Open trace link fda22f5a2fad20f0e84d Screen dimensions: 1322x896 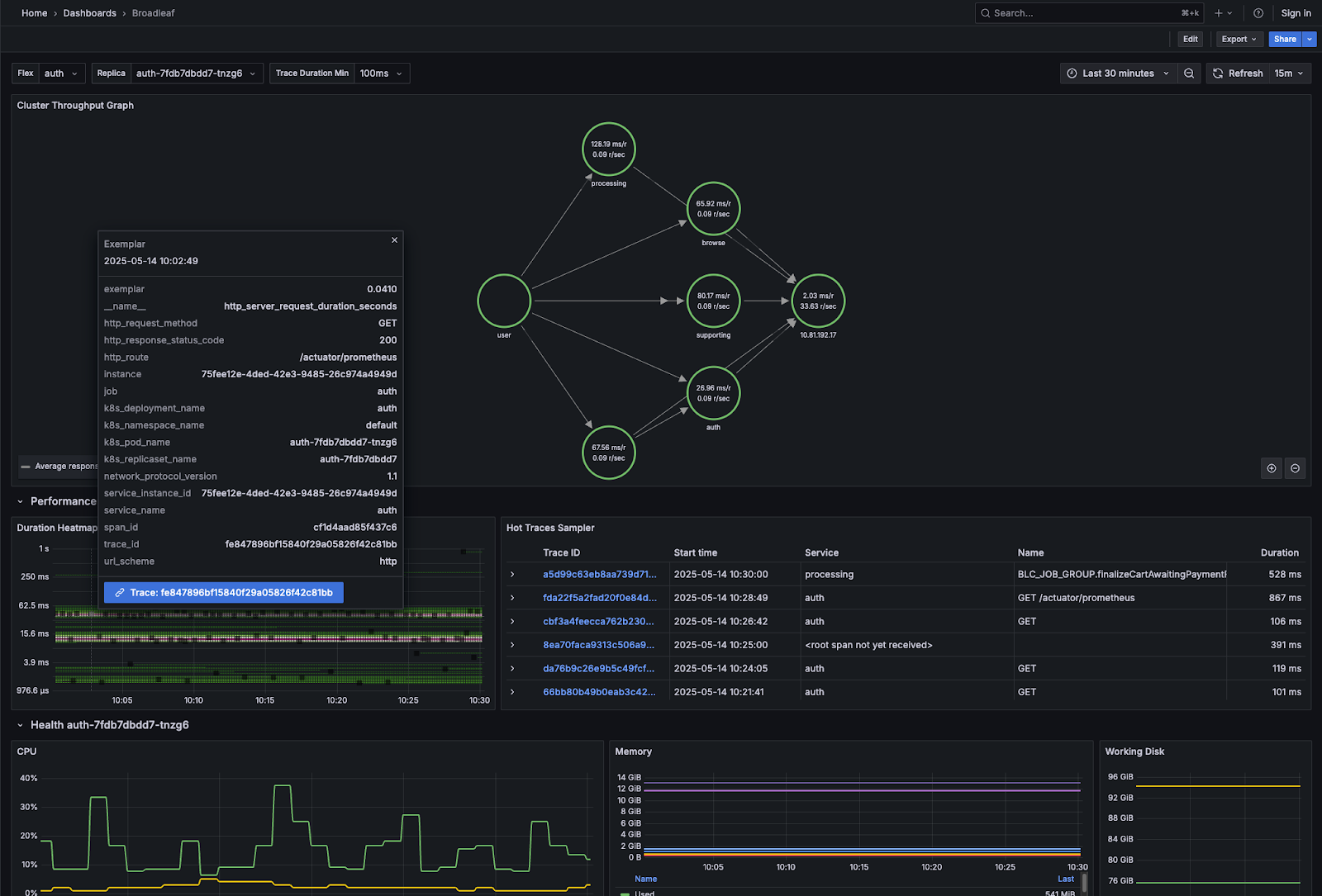[x=599, y=598]
